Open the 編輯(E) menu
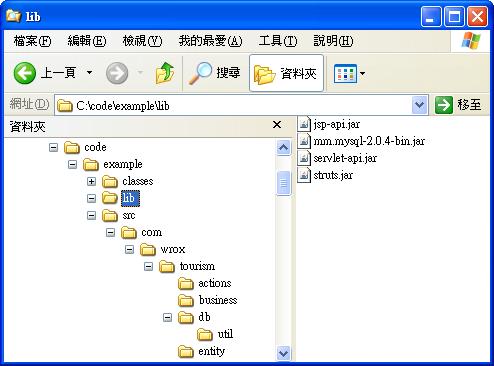Viewport: 494px width, 366px height. 87,41
